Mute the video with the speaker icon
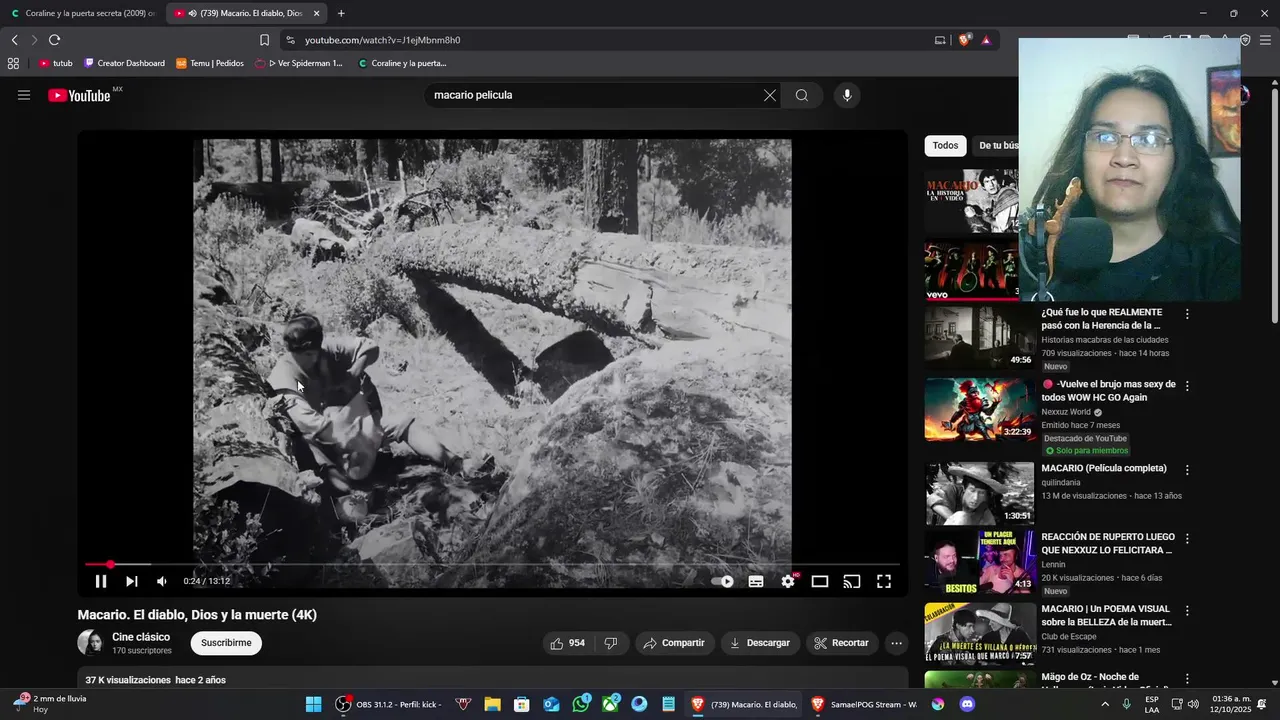The image size is (1280, 720). coord(162,581)
